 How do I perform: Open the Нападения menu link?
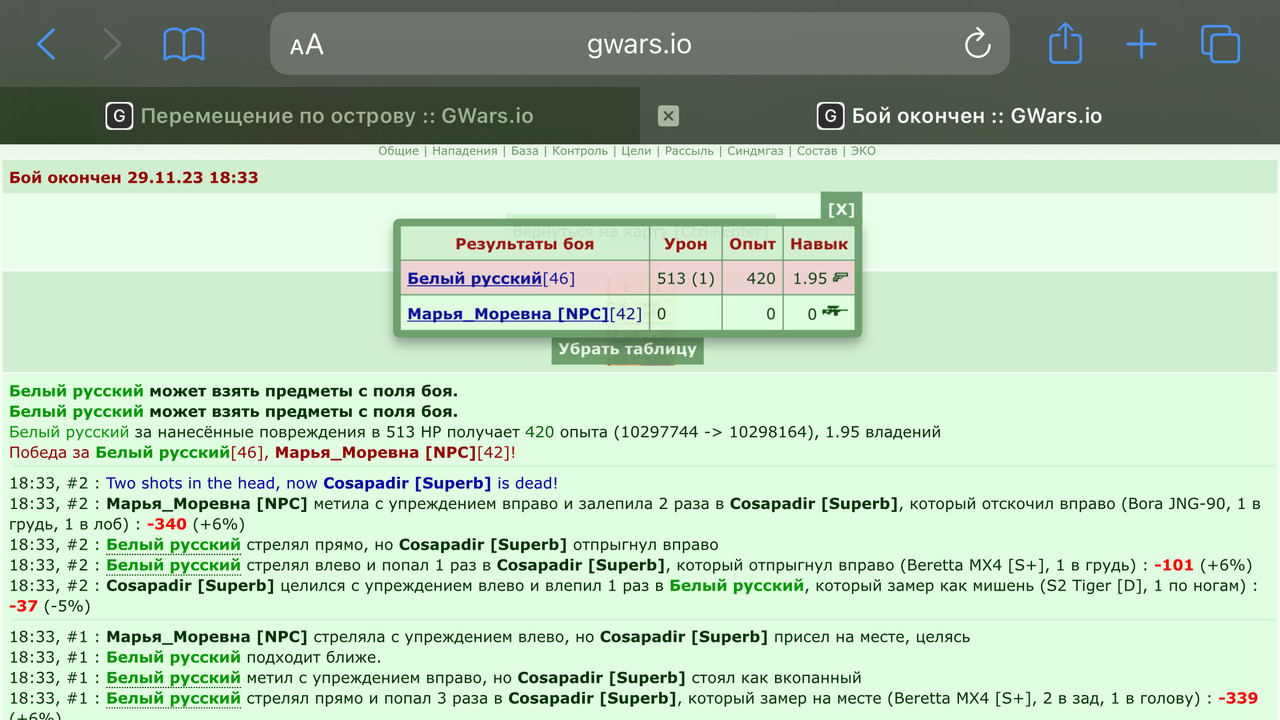[x=464, y=151]
